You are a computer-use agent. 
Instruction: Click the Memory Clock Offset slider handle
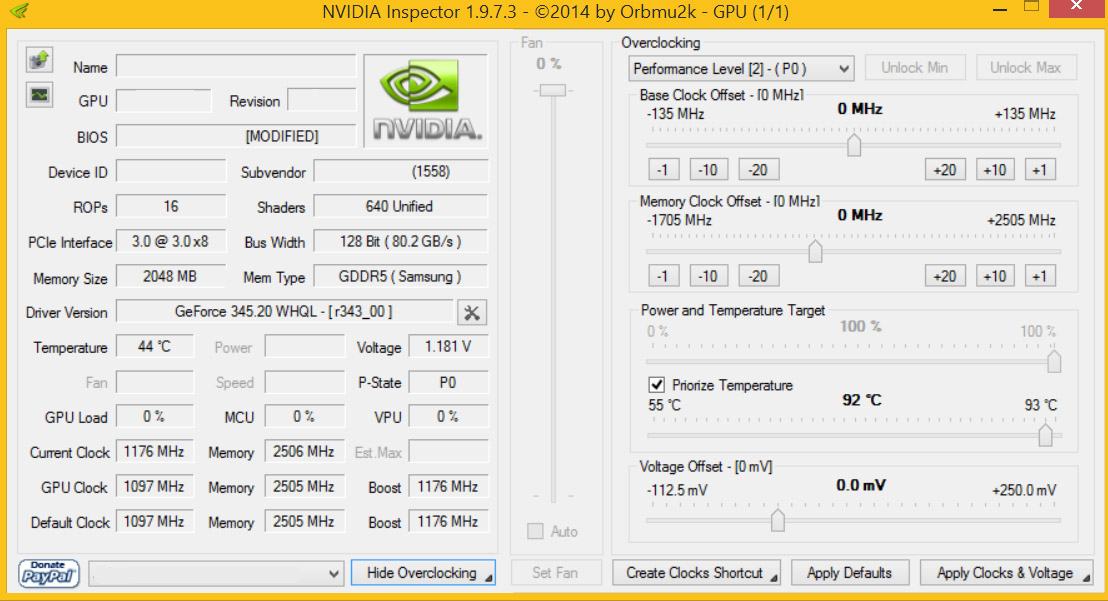click(x=815, y=251)
